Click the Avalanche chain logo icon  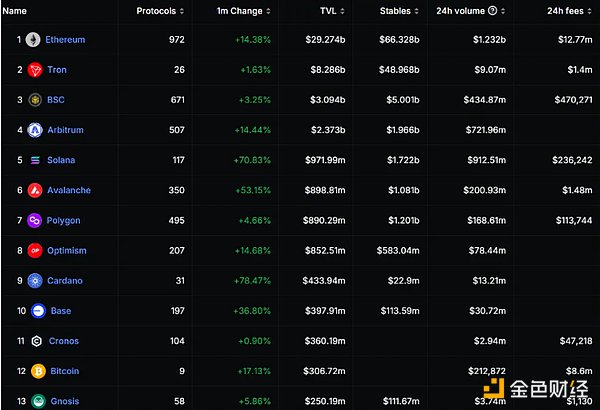(34, 190)
